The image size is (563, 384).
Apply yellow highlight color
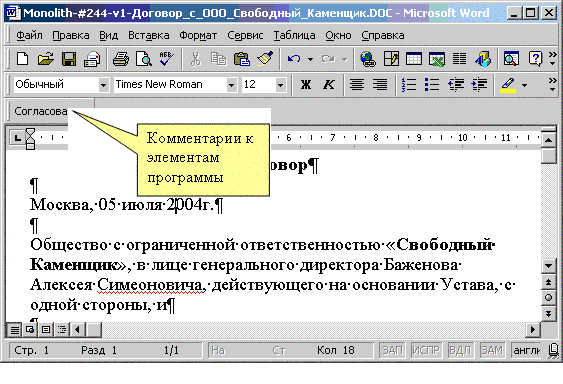tap(508, 85)
